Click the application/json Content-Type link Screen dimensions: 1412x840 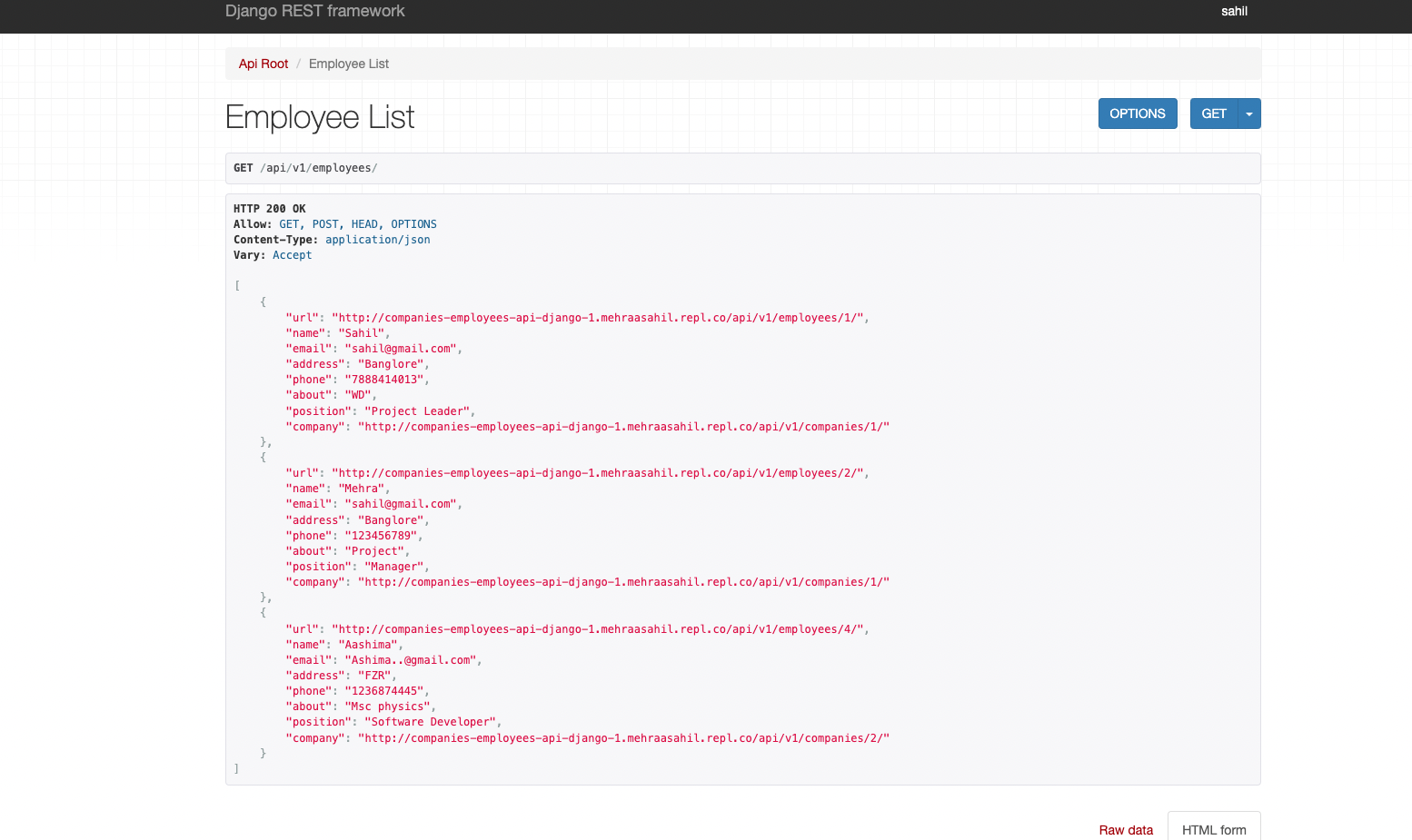378,239
